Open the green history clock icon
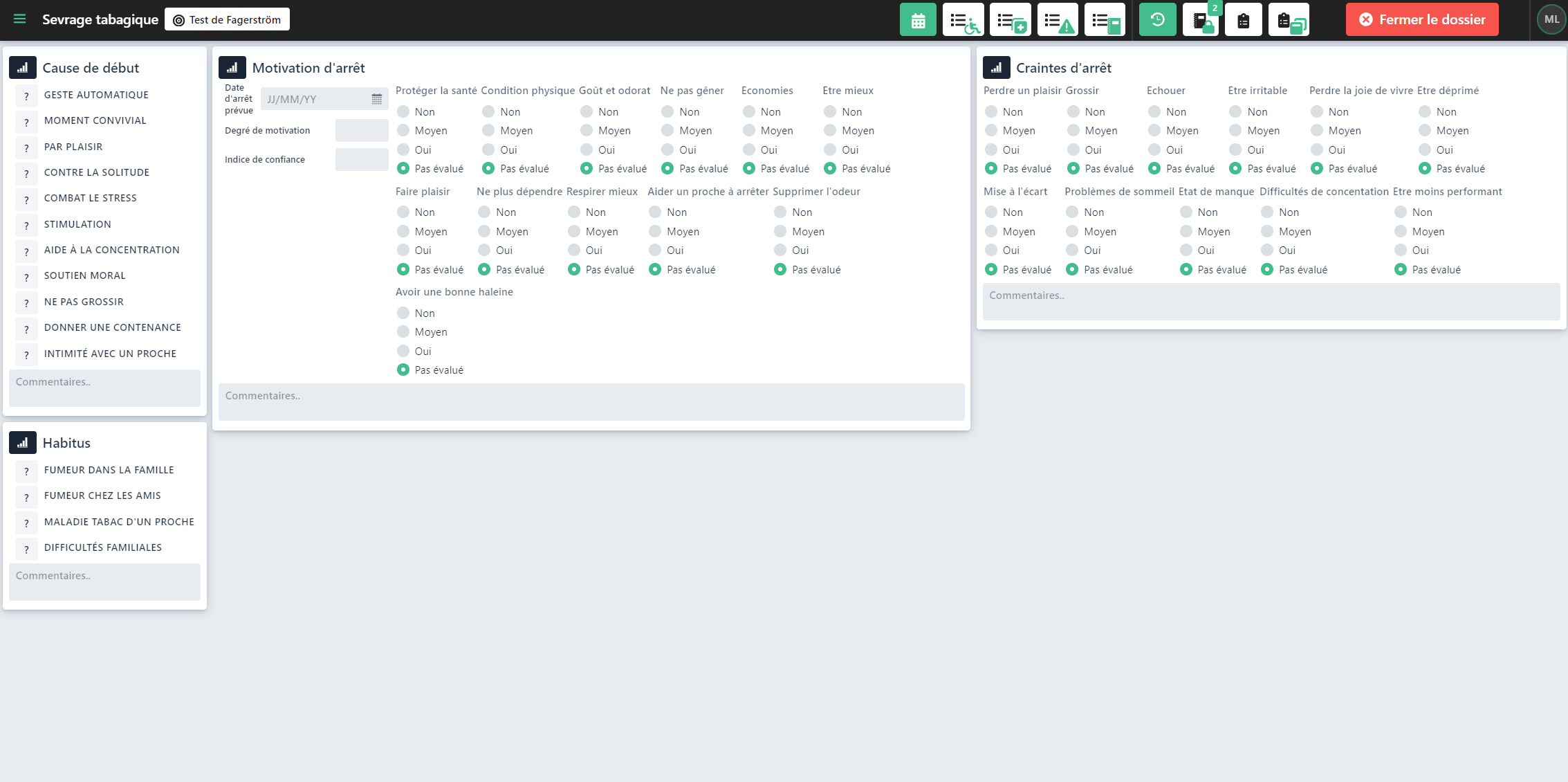 1157,20
